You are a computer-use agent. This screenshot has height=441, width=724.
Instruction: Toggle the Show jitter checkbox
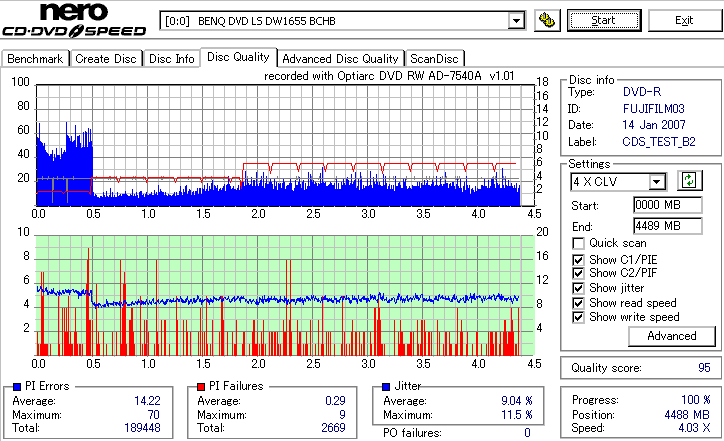pyautogui.click(x=578, y=288)
